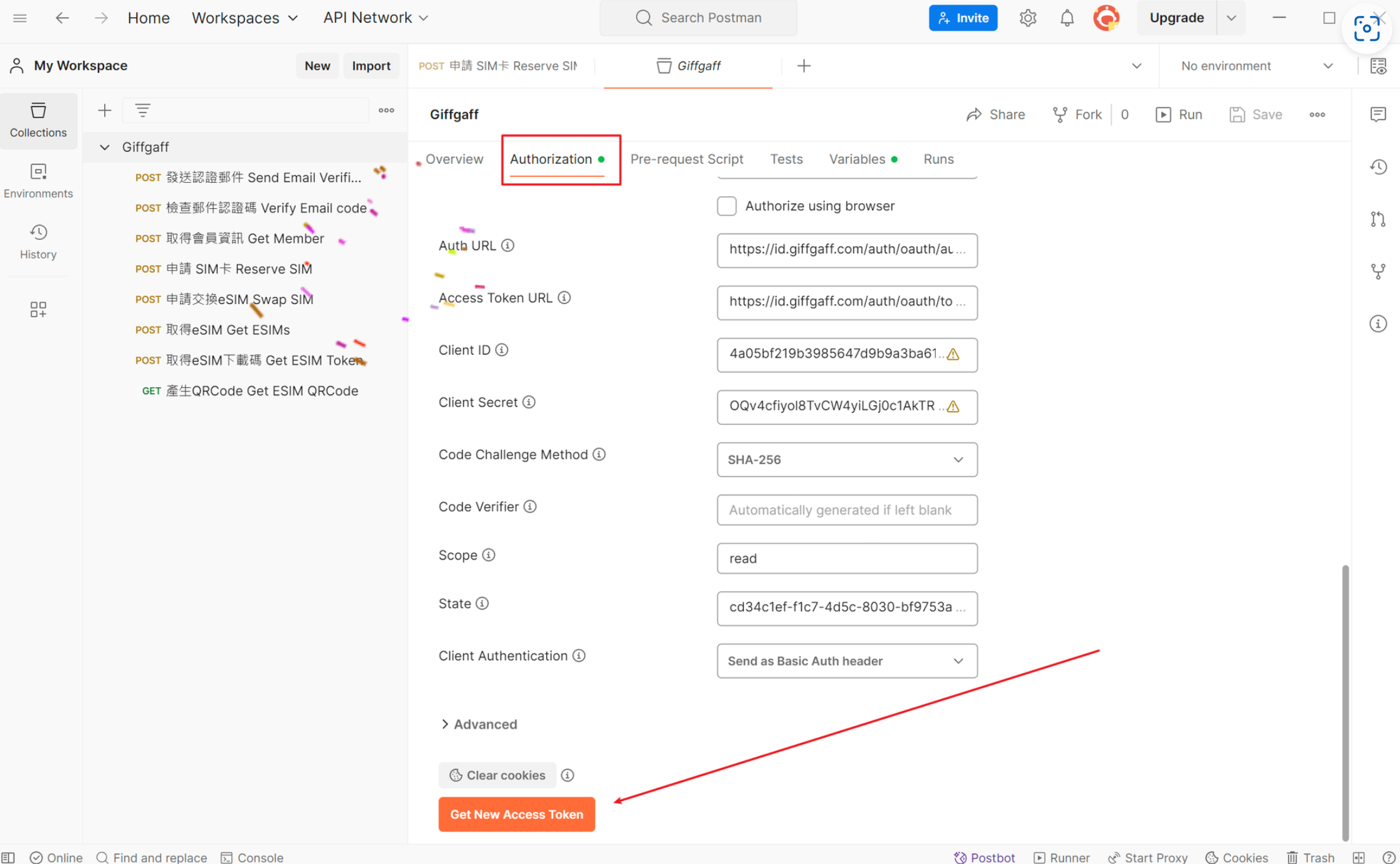Click the Import button

(x=371, y=65)
